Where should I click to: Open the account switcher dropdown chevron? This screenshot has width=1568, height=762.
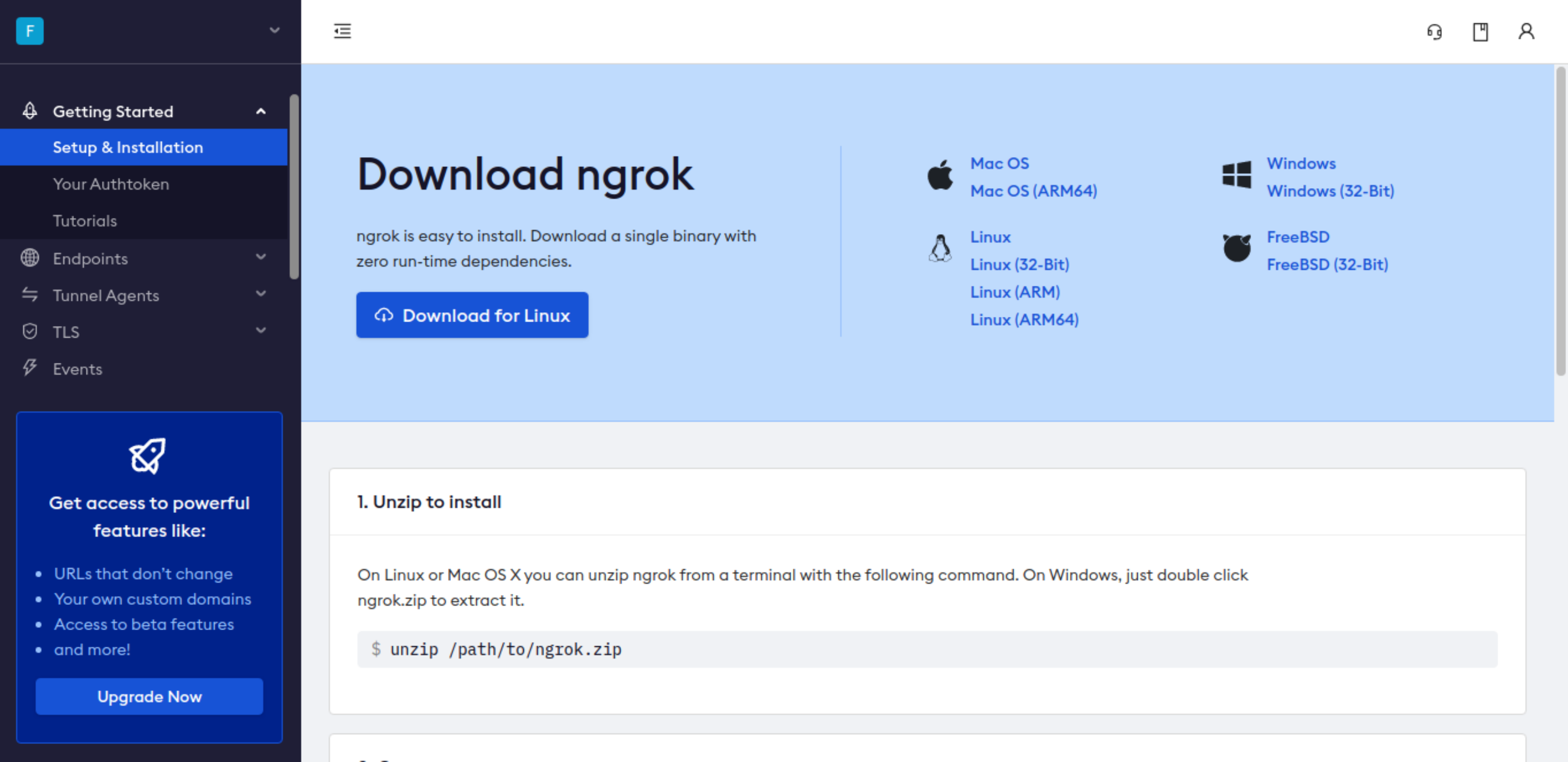tap(275, 31)
